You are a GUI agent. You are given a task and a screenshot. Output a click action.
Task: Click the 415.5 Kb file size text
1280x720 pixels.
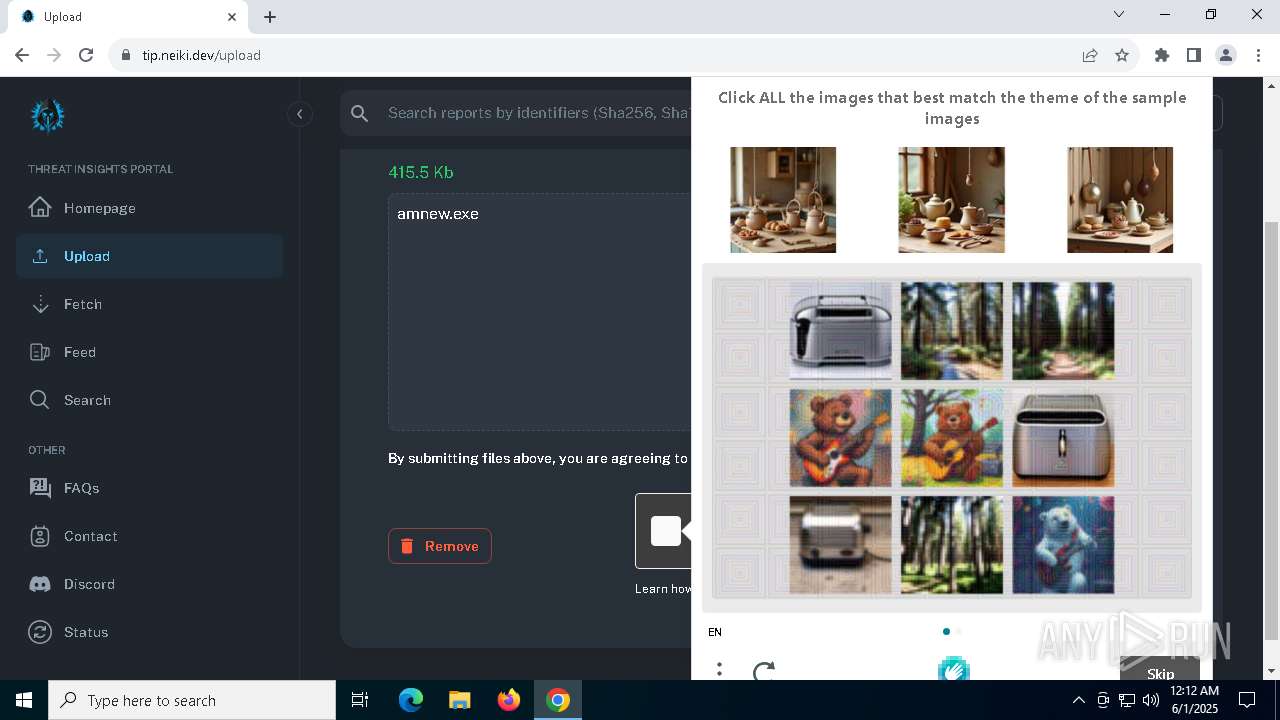click(x=421, y=172)
